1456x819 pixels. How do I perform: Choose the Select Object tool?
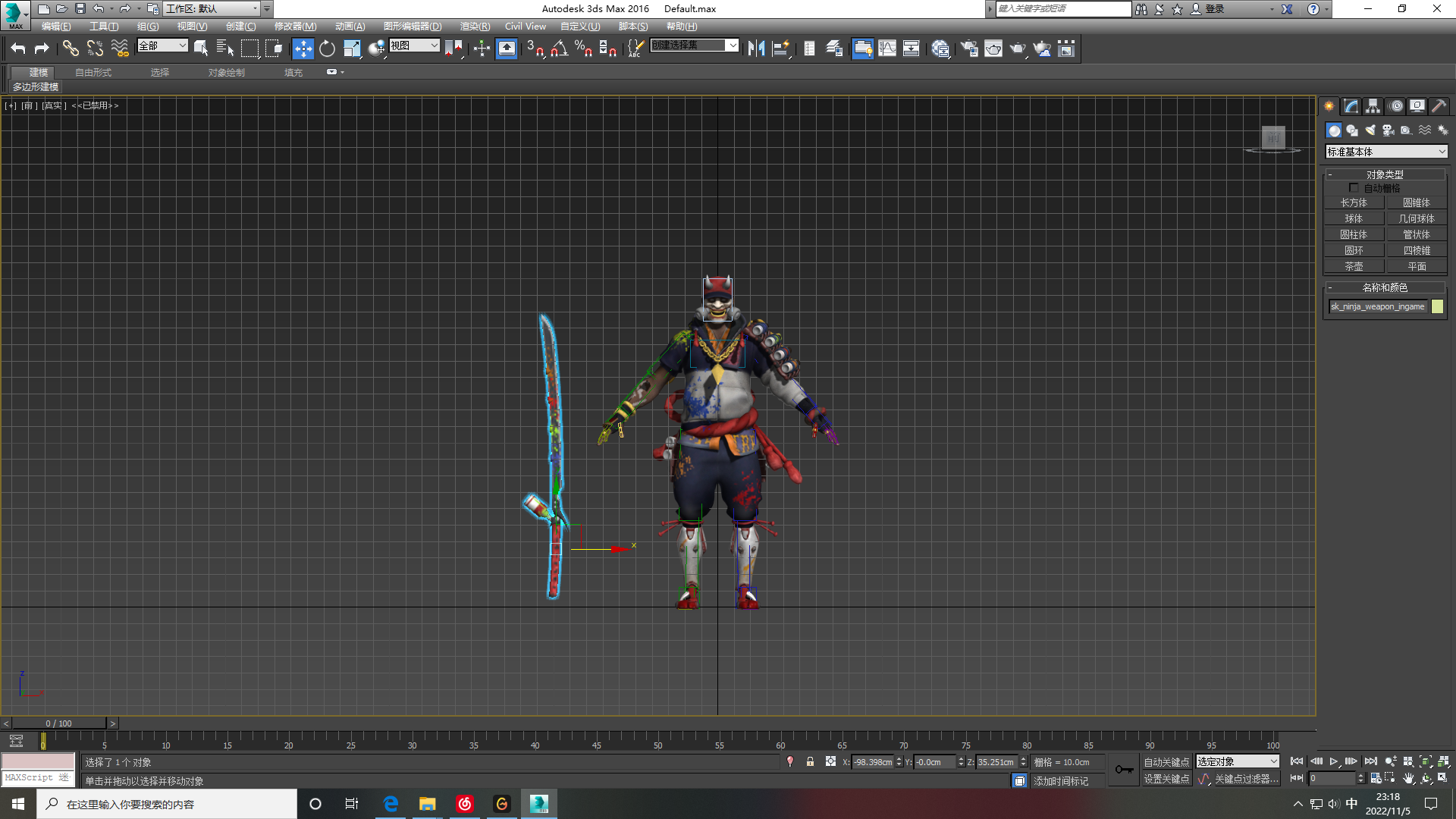click(201, 49)
